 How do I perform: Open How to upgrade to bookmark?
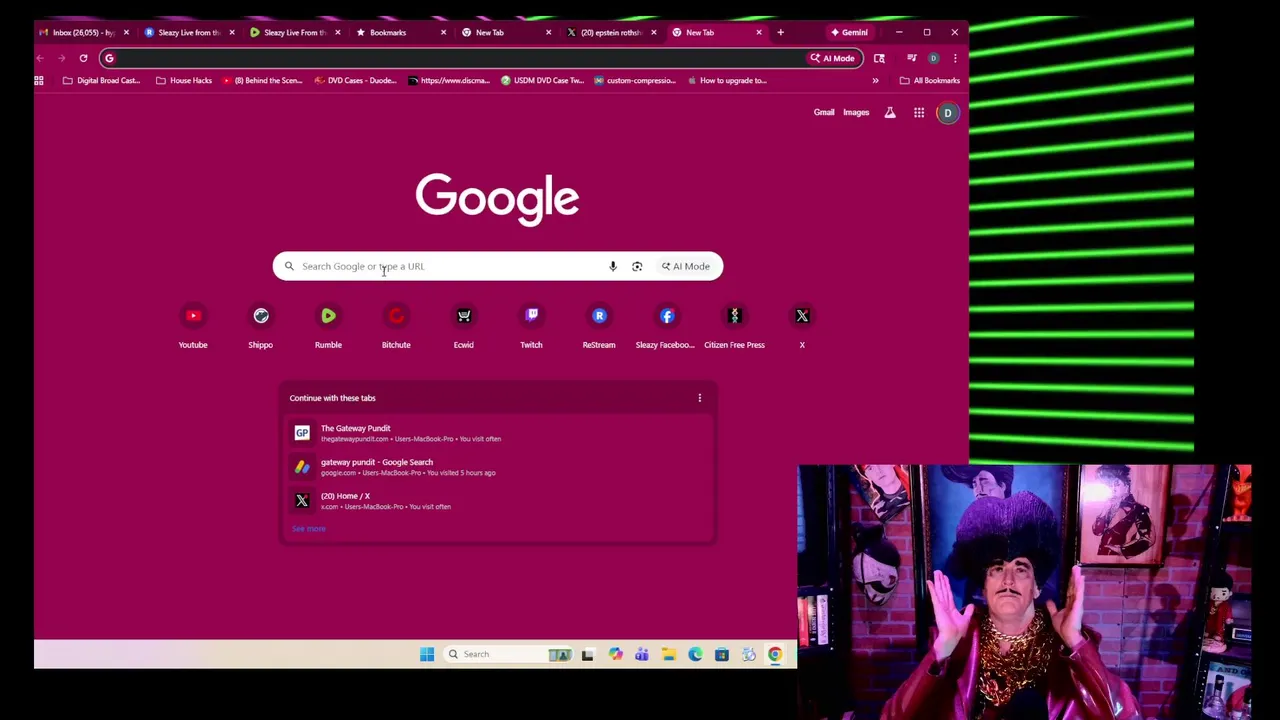pos(727,80)
